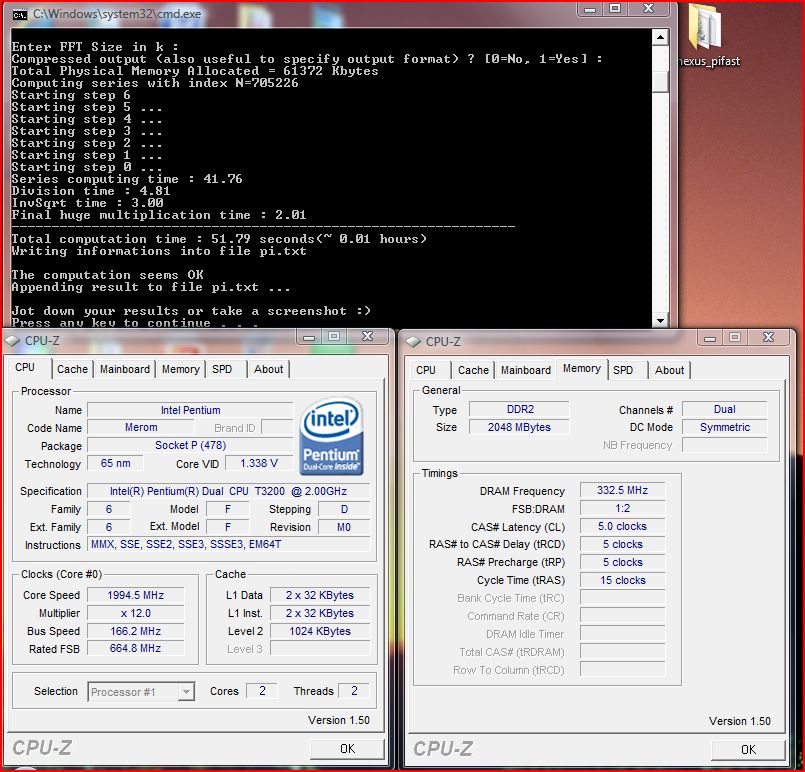Click OK in the right CPU-Z window

pos(749,750)
